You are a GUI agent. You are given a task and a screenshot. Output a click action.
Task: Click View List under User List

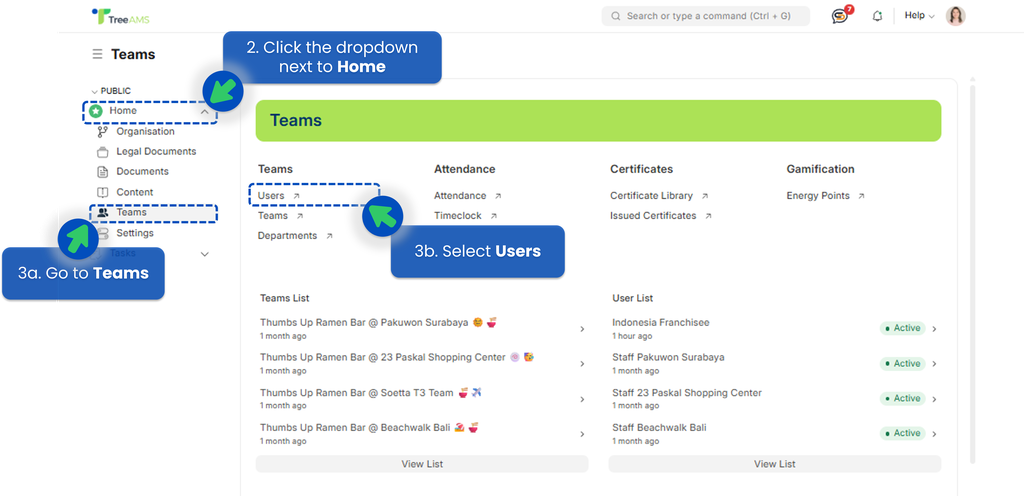pos(774,464)
